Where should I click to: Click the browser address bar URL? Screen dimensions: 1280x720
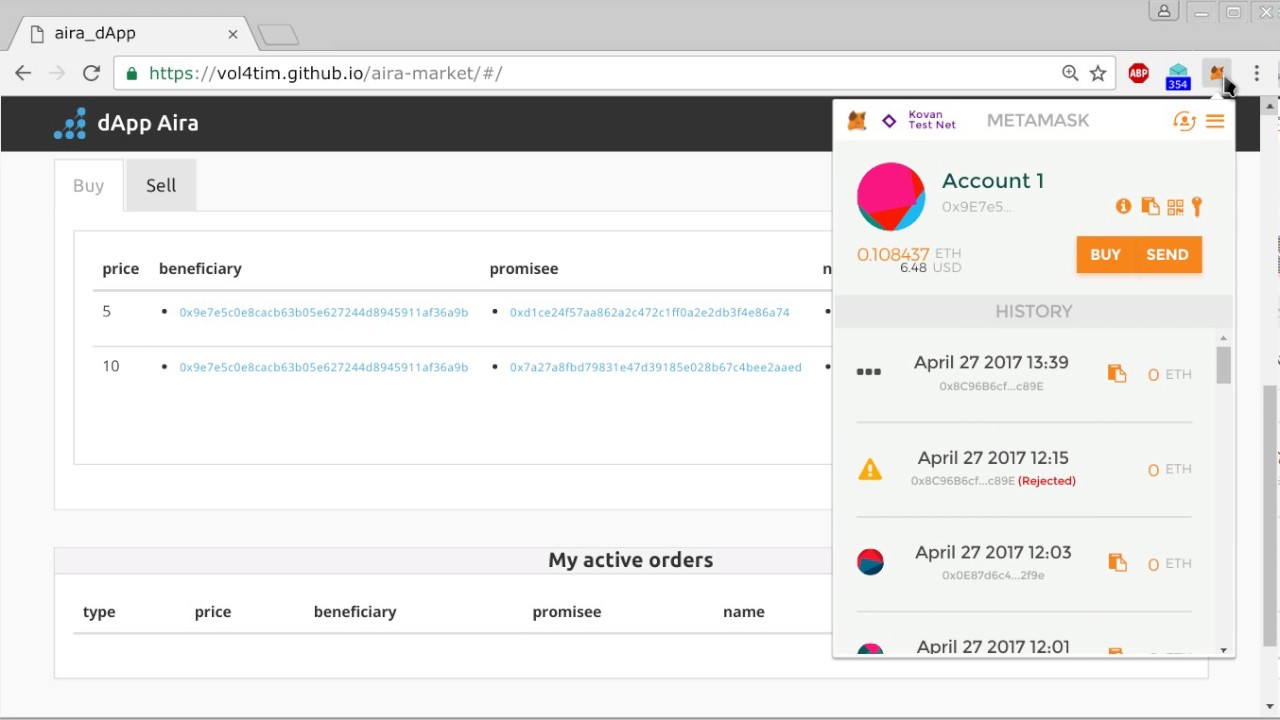325,73
